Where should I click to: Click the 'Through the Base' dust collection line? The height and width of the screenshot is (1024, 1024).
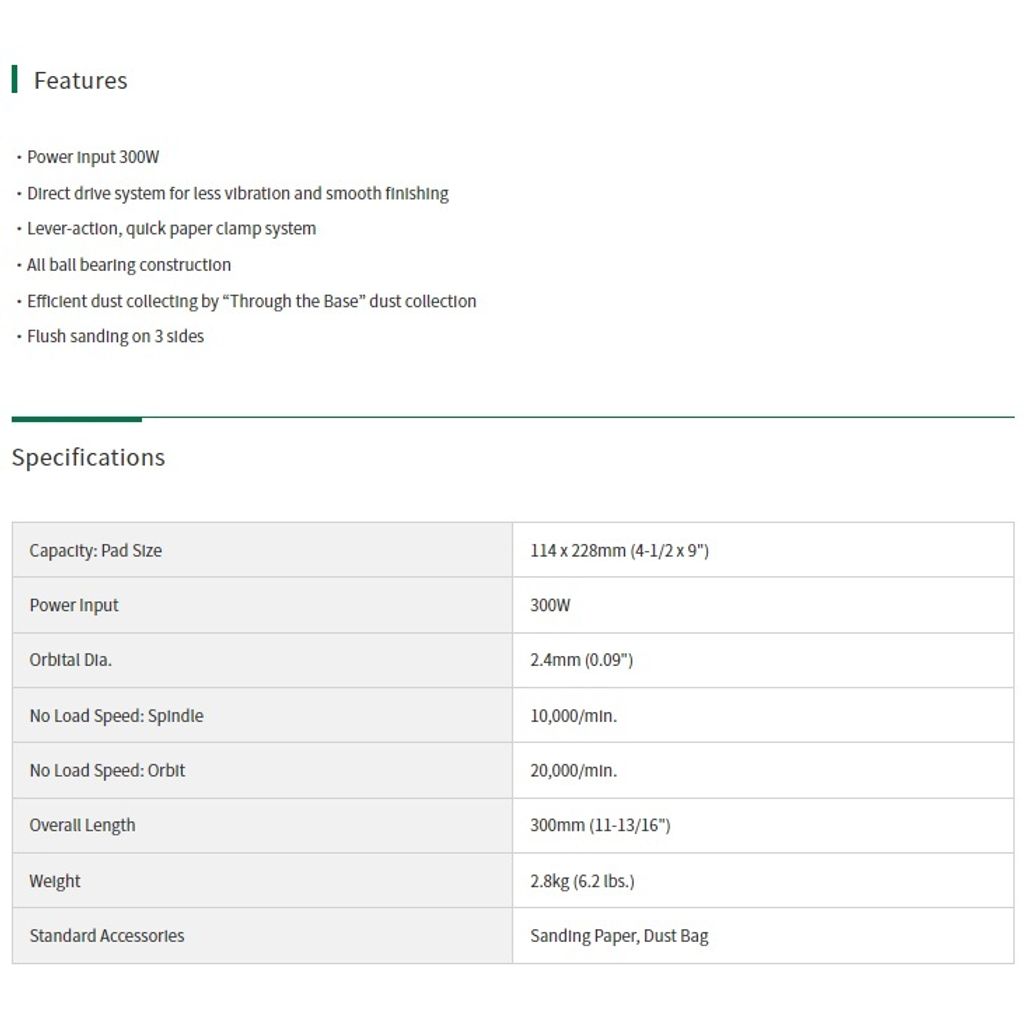pyautogui.click(x=251, y=301)
